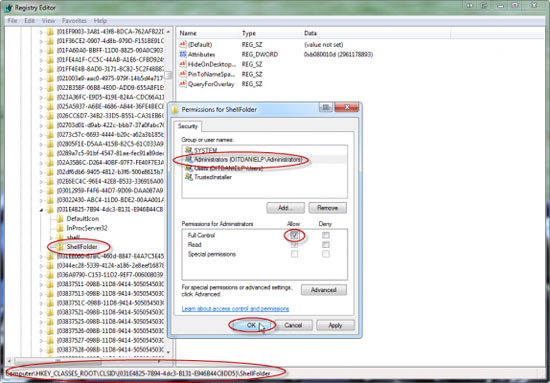Click the ShellFolder key folder icon

[x=60, y=247]
